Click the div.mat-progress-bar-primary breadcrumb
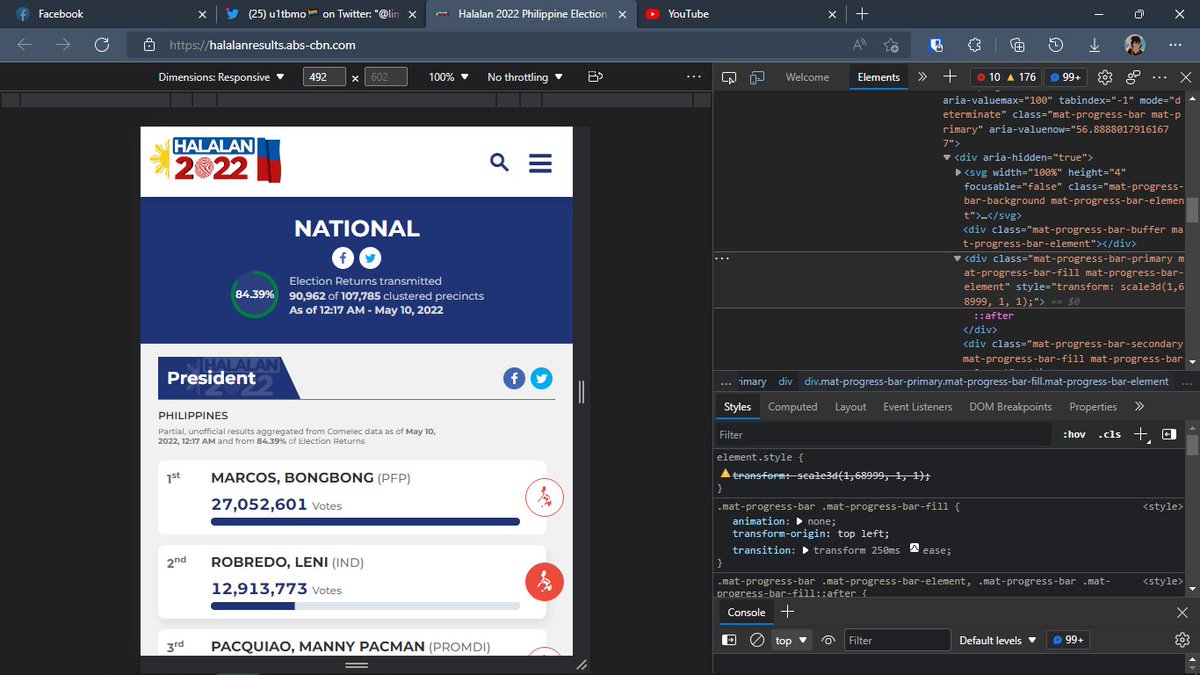 pyautogui.click(x=986, y=381)
